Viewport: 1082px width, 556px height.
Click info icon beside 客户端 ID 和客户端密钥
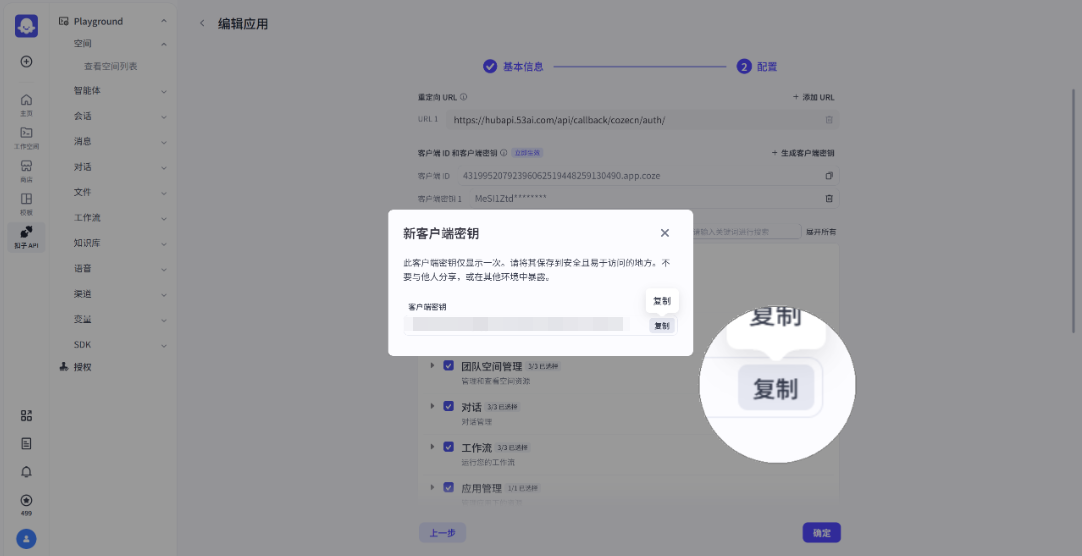(x=504, y=153)
